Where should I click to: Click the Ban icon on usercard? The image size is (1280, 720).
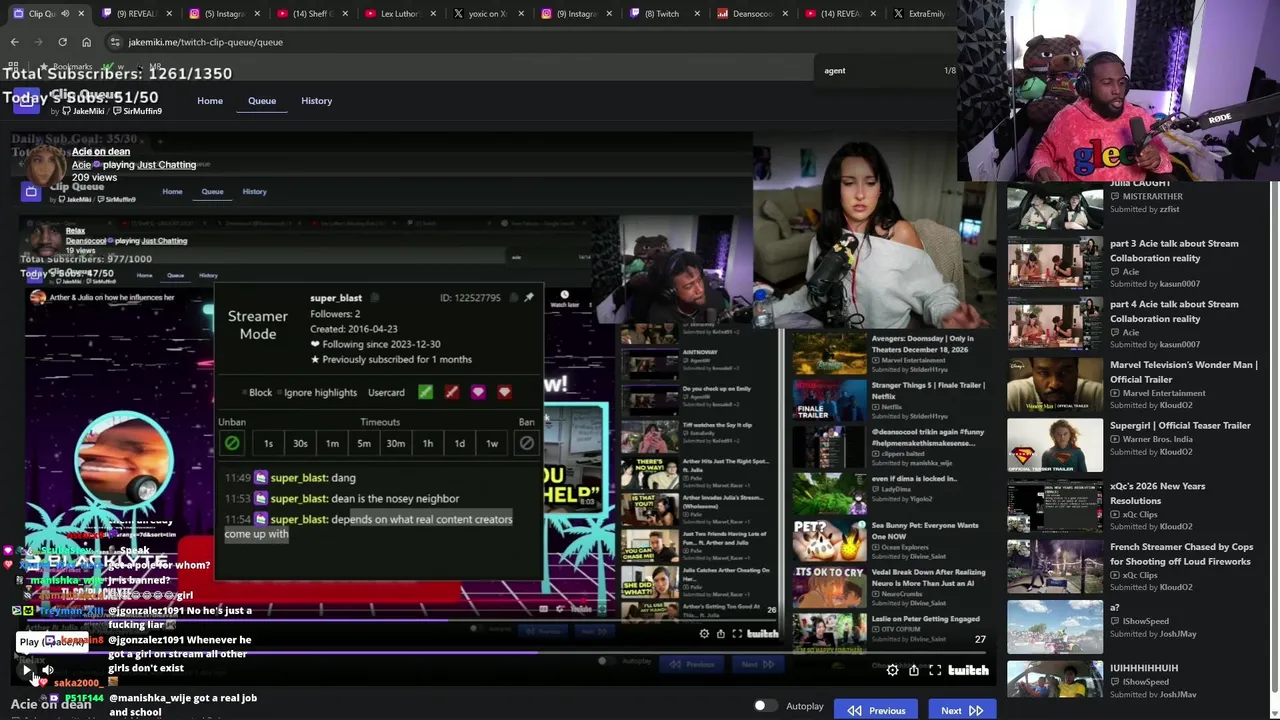(x=527, y=443)
